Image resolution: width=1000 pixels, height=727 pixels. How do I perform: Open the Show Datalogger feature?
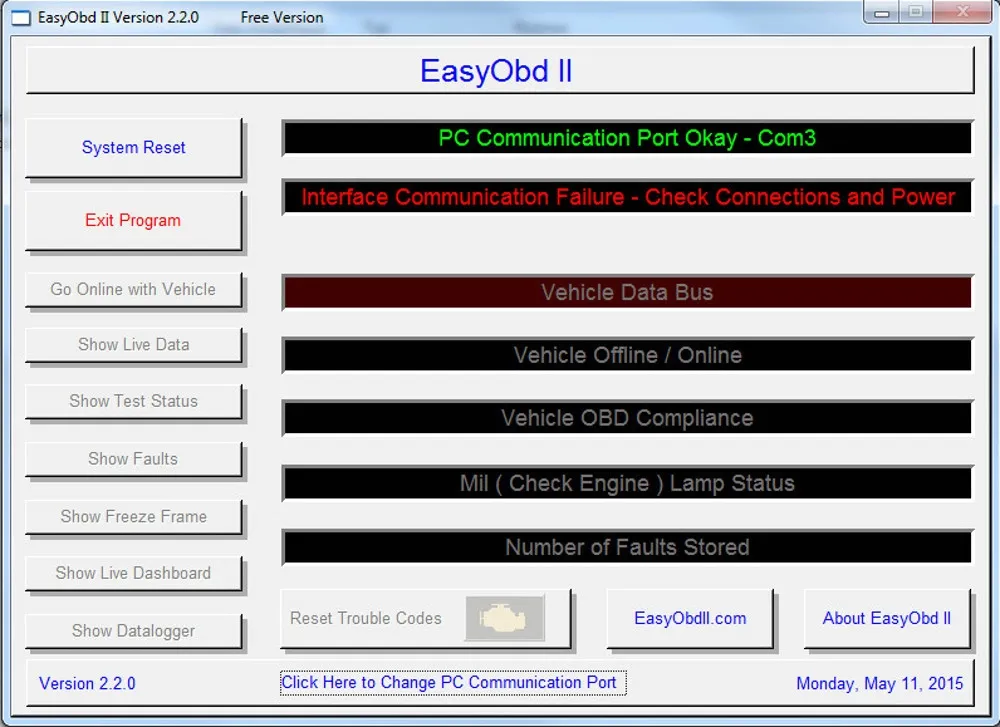click(x=133, y=630)
